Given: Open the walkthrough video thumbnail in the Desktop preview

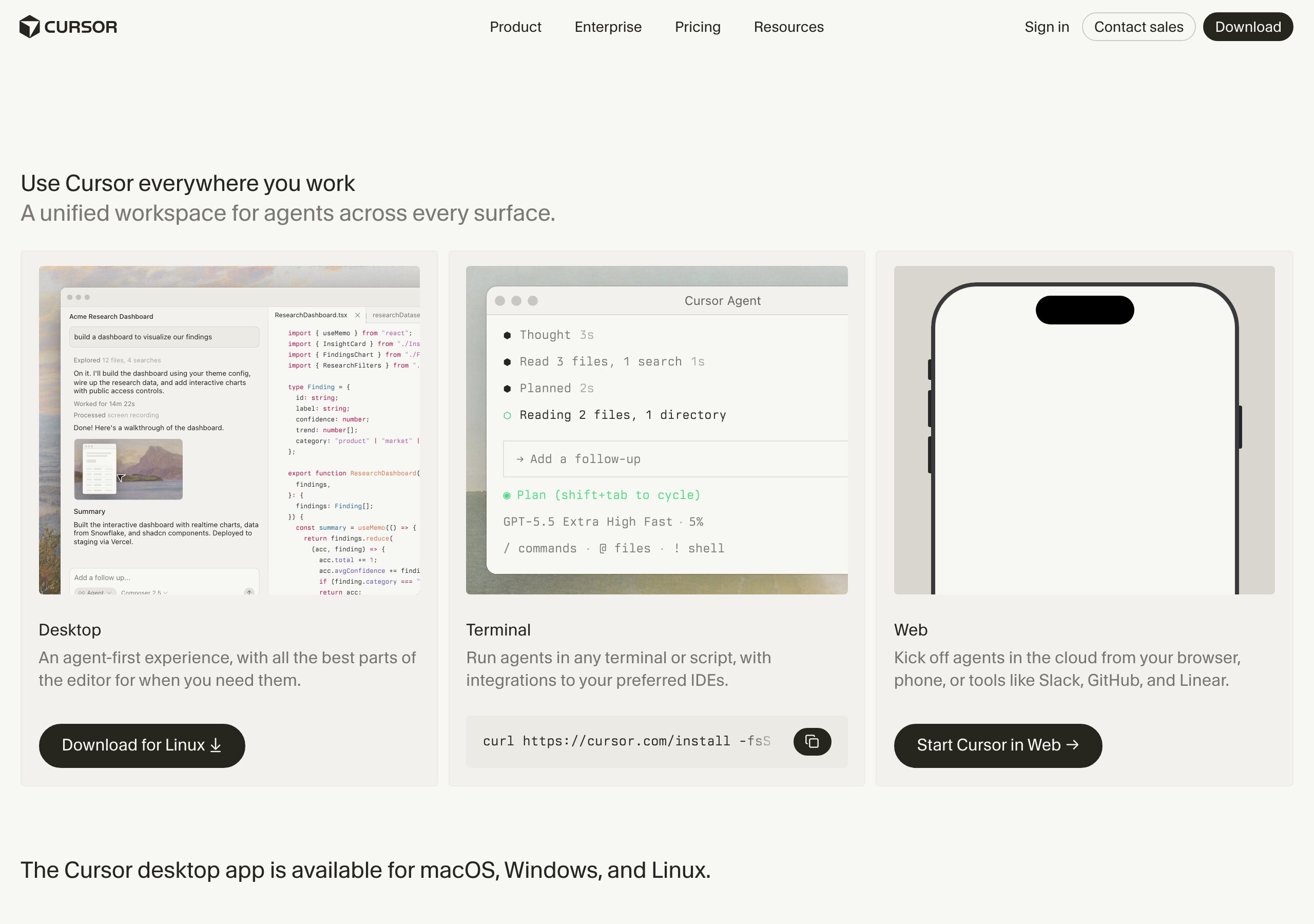Looking at the screenshot, I should point(128,469).
